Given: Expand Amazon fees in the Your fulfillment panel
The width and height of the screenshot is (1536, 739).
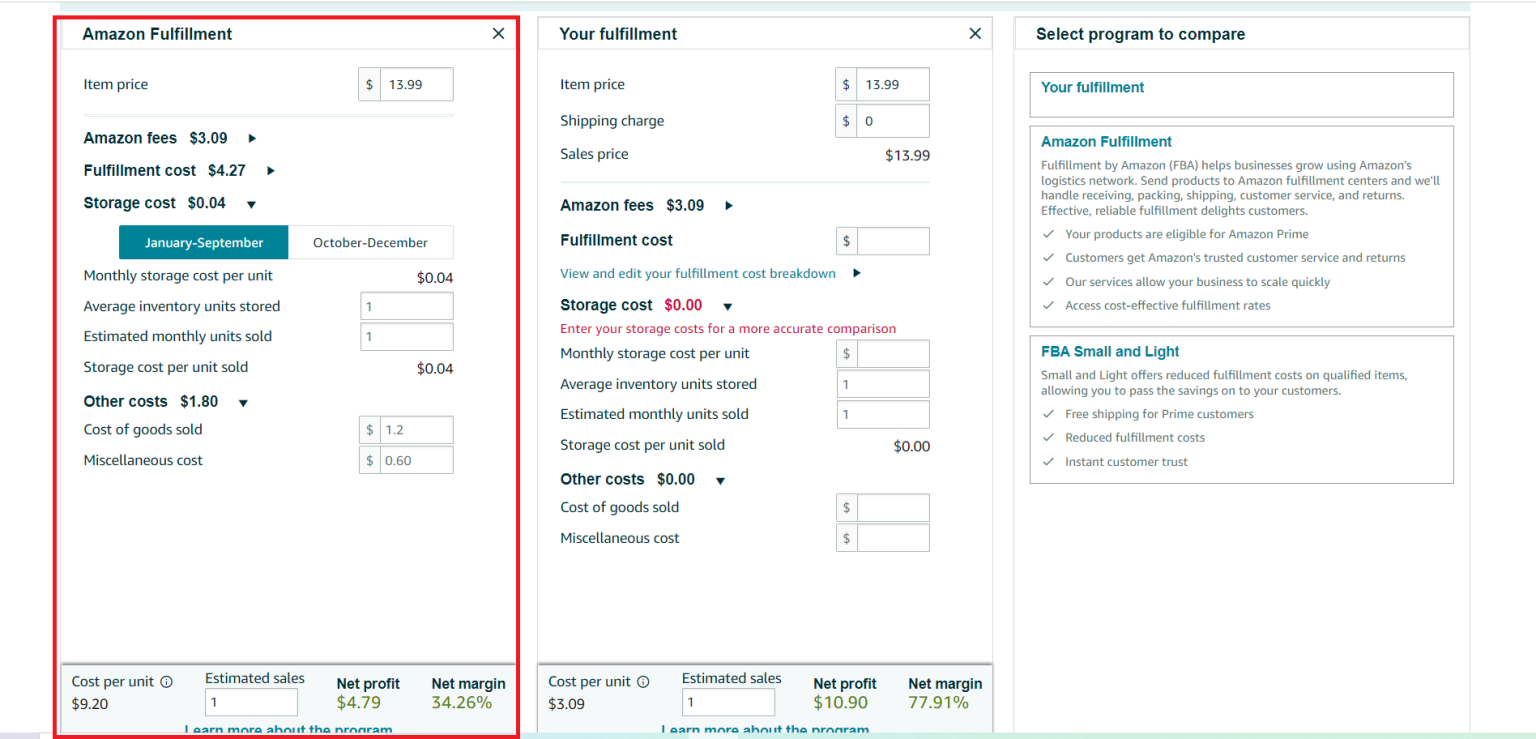Looking at the screenshot, I should [728, 205].
